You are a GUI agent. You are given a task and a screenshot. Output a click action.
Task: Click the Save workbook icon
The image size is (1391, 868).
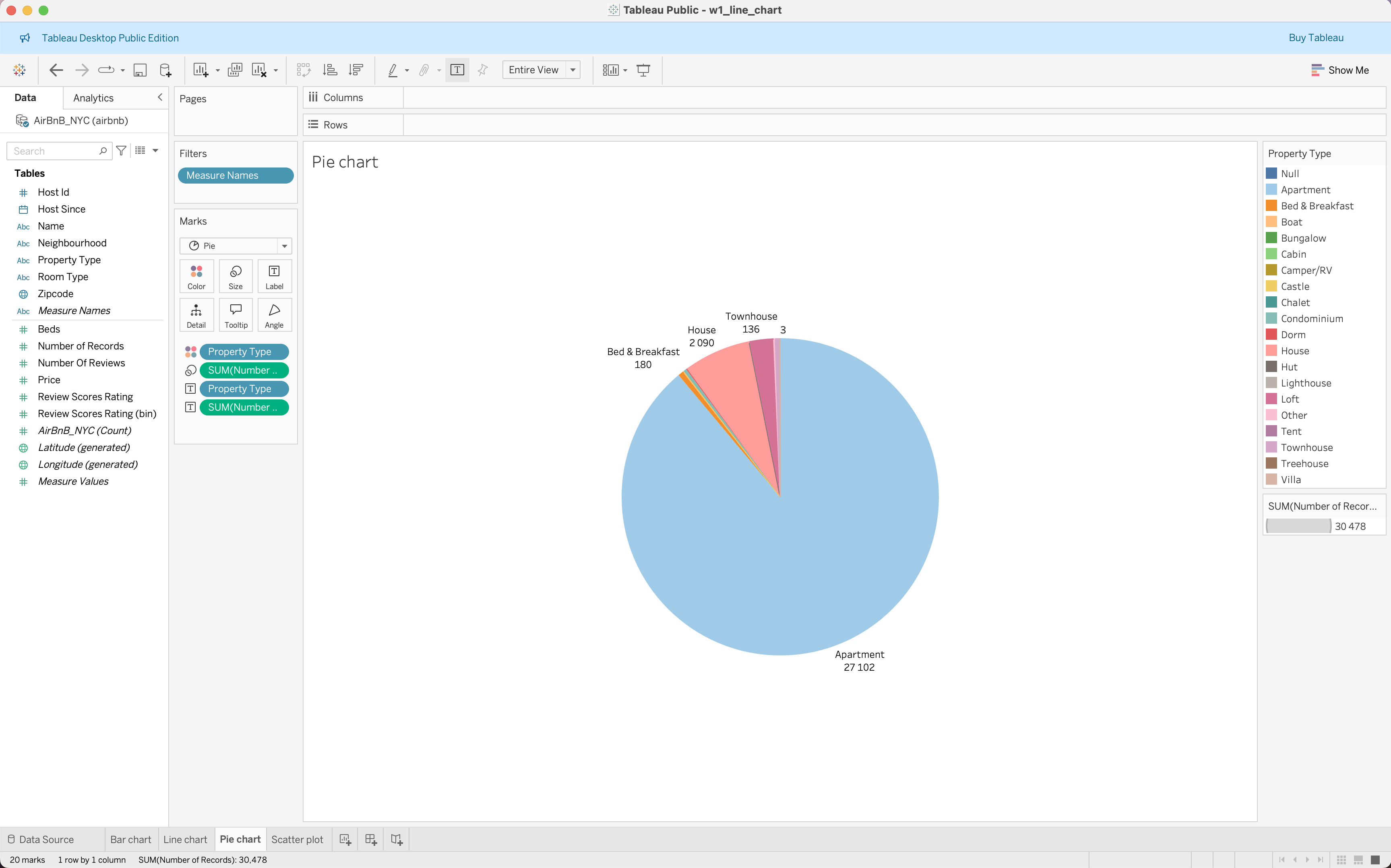pos(140,70)
